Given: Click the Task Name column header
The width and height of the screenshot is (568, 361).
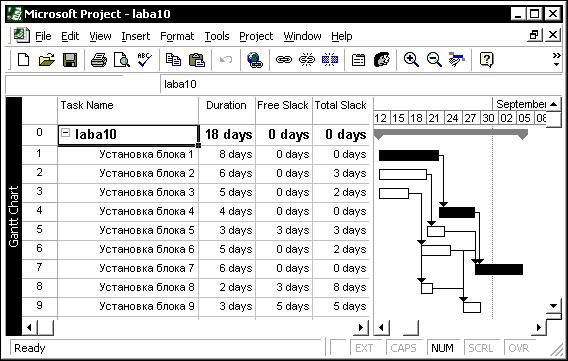Looking at the screenshot, I should coord(128,110).
